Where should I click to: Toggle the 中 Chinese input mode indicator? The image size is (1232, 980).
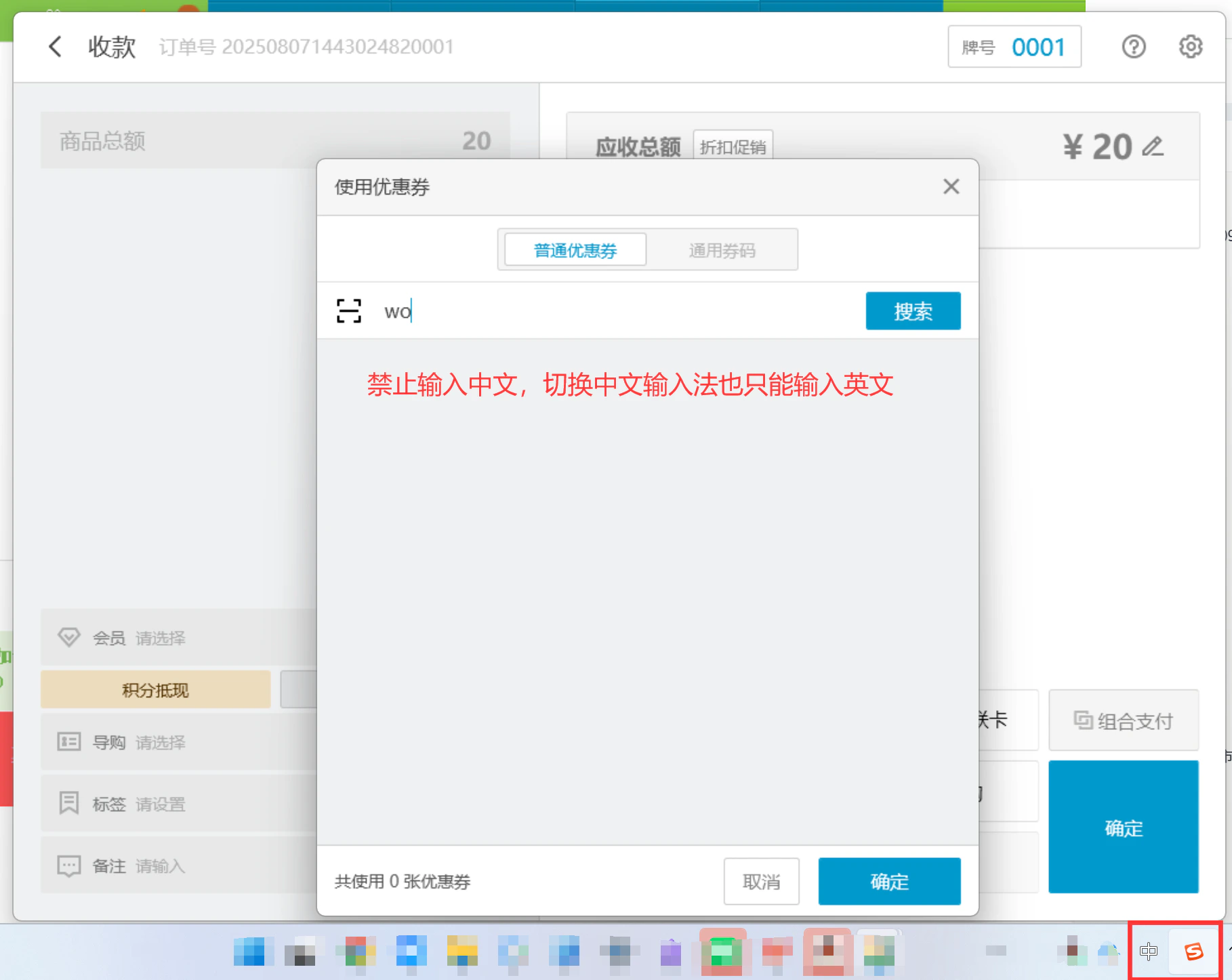[1149, 952]
